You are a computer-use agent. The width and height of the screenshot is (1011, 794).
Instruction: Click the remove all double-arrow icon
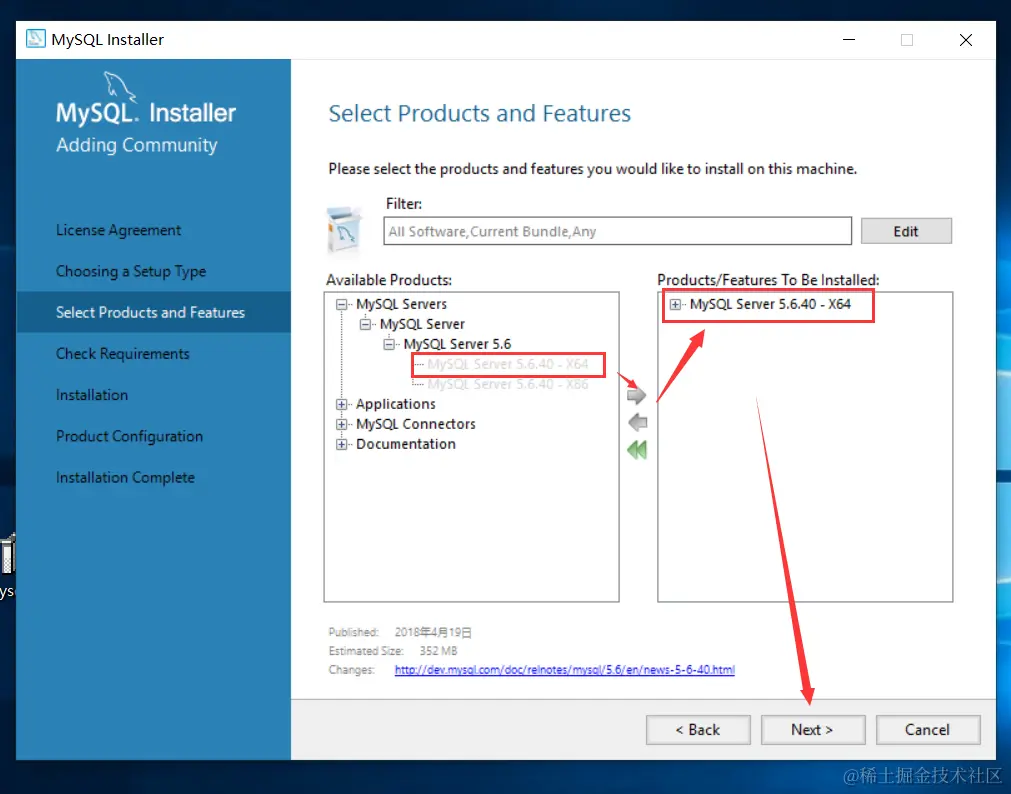tap(637, 450)
